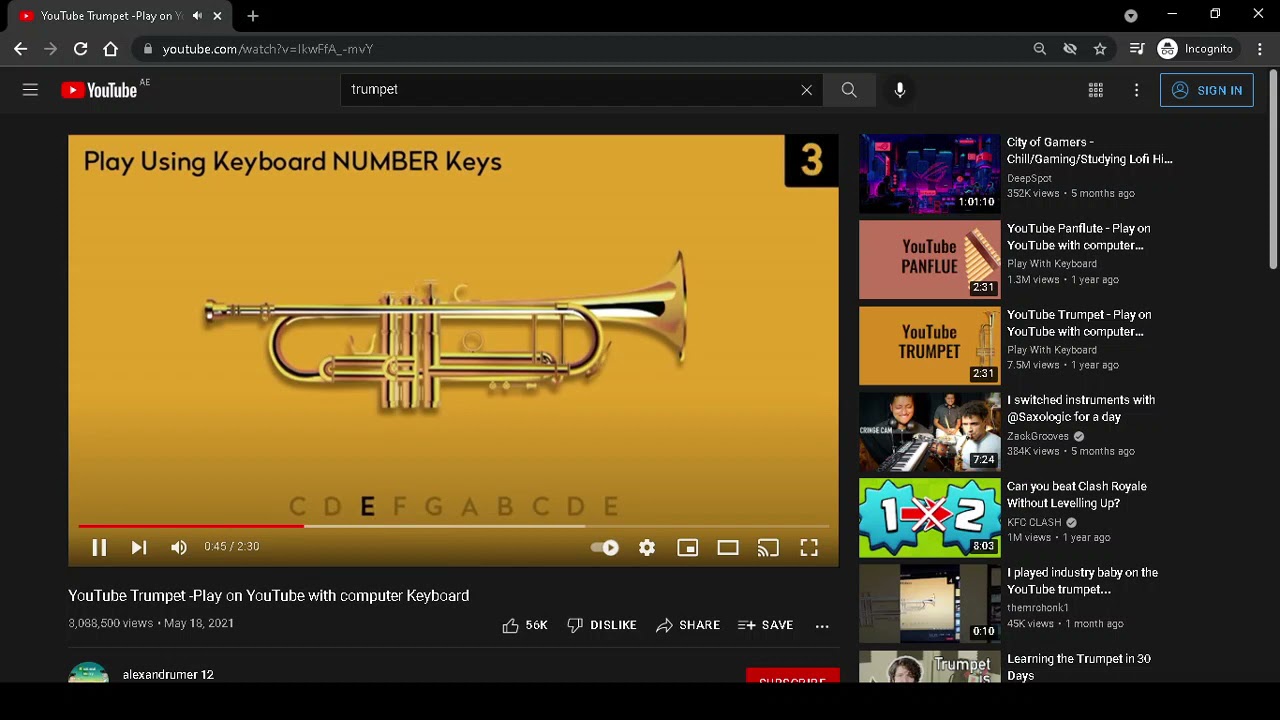Open browser zoom search icon
The image size is (1280, 720).
tap(1040, 49)
